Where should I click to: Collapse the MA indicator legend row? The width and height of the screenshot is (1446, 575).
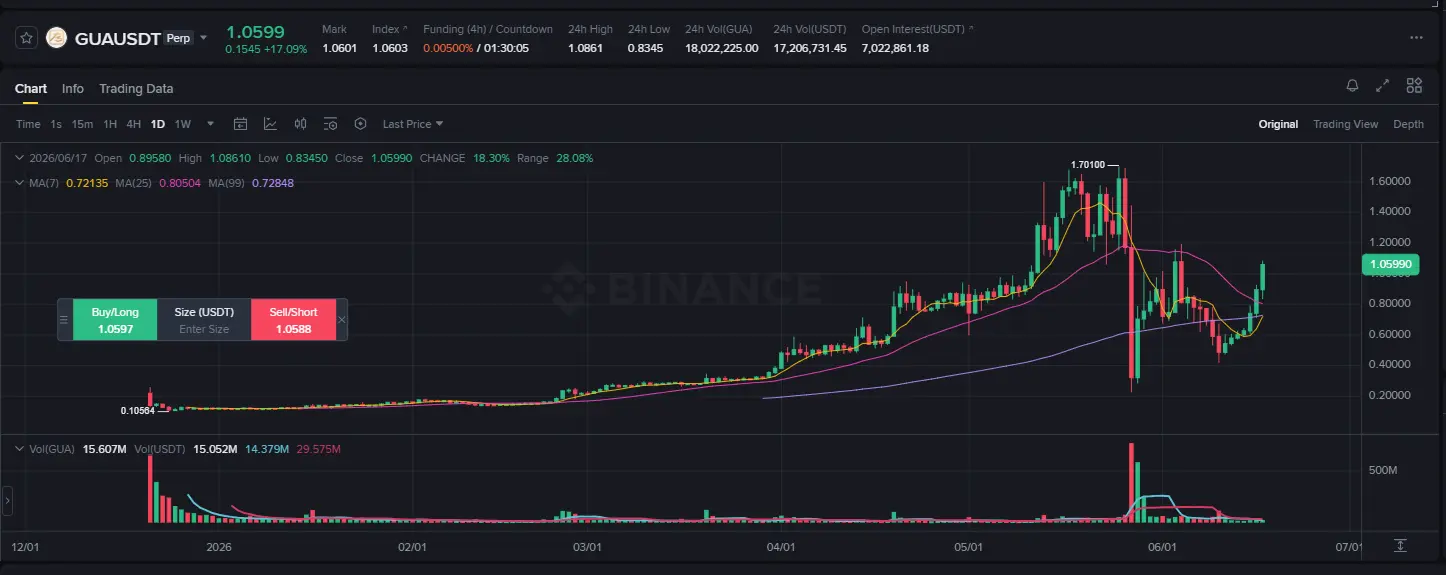(20, 183)
